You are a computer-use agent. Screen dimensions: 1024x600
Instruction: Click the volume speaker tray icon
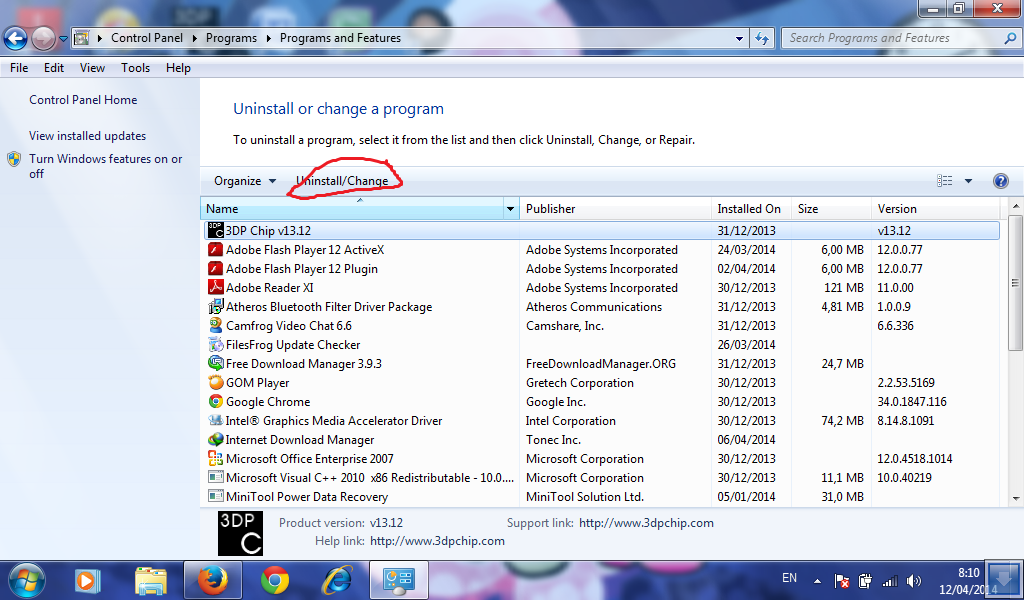[x=914, y=580]
